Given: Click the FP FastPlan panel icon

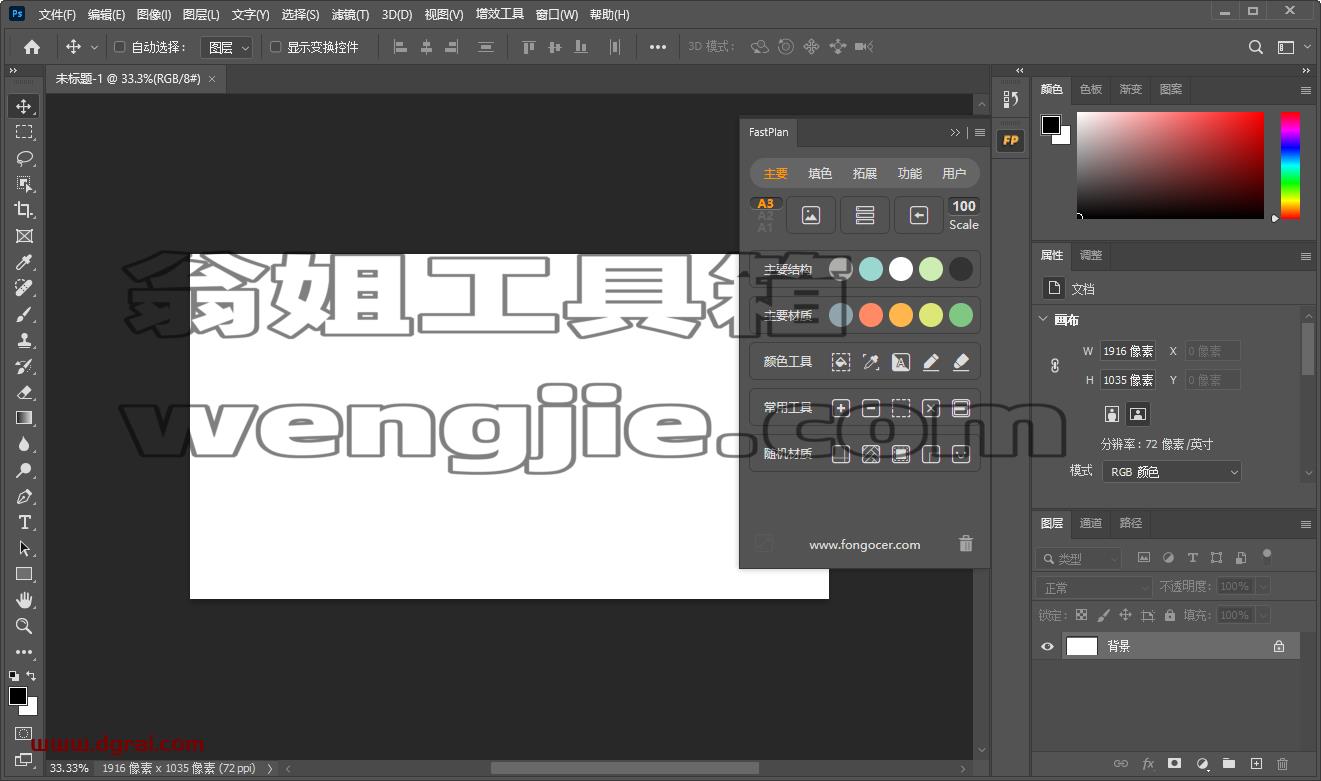Looking at the screenshot, I should click(1010, 140).
